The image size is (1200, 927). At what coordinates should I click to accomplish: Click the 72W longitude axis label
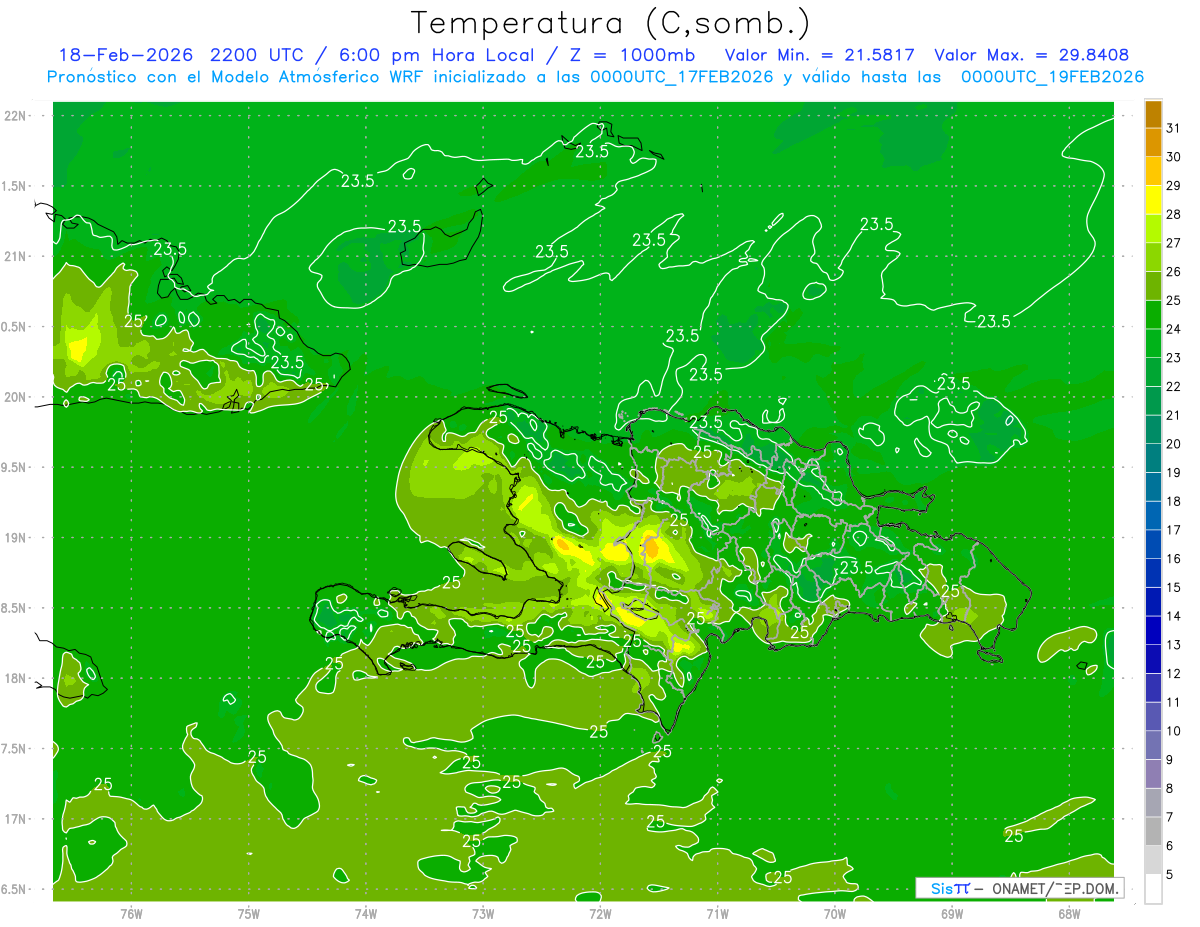pyautogui.click(x=600, y=913)
